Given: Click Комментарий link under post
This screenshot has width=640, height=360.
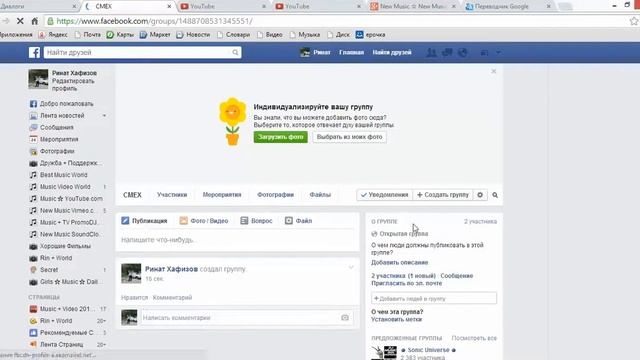Looking at the screenshot, I should [x=172, y=298].
